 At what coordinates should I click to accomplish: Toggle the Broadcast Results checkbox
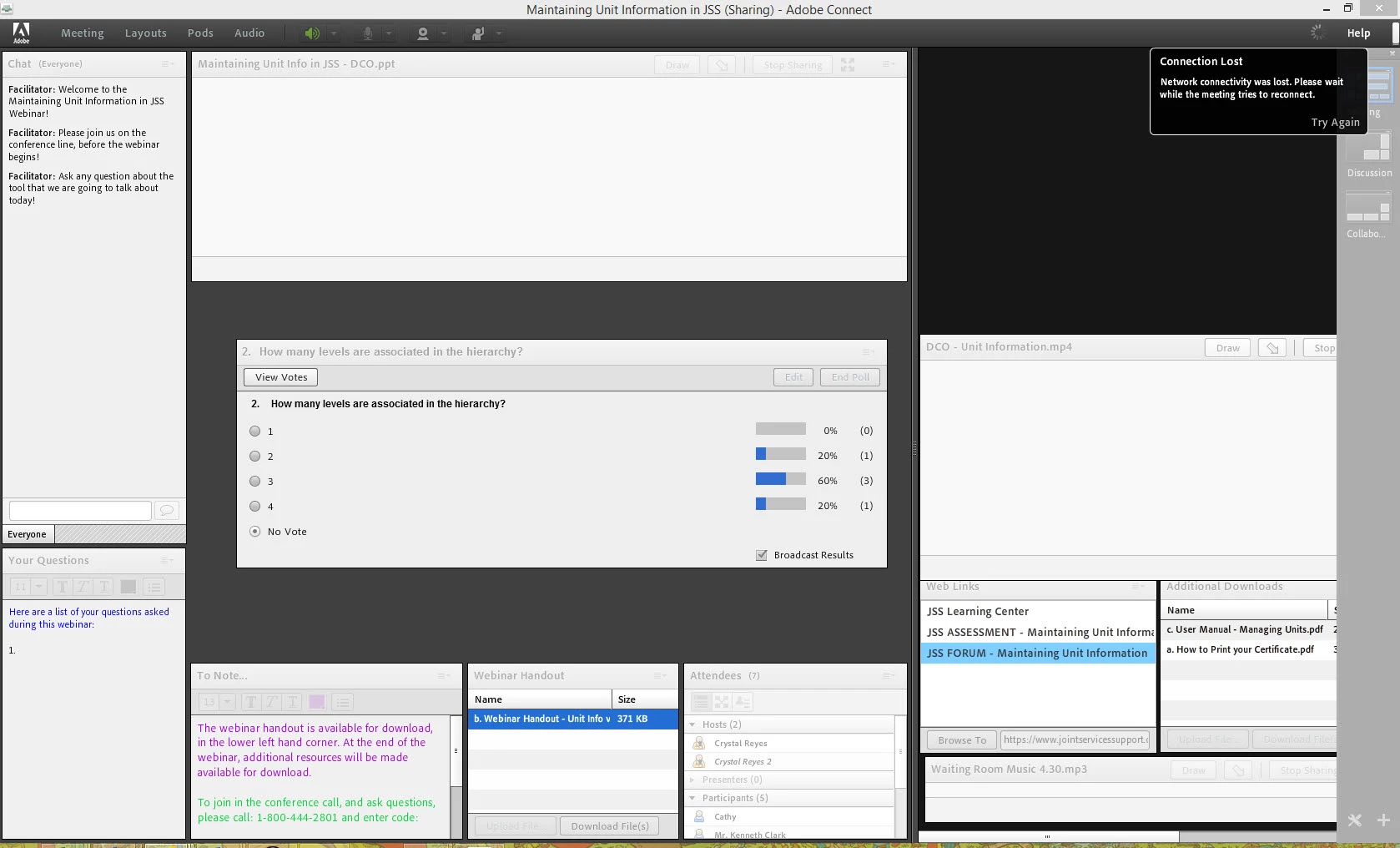pos(762,555)
